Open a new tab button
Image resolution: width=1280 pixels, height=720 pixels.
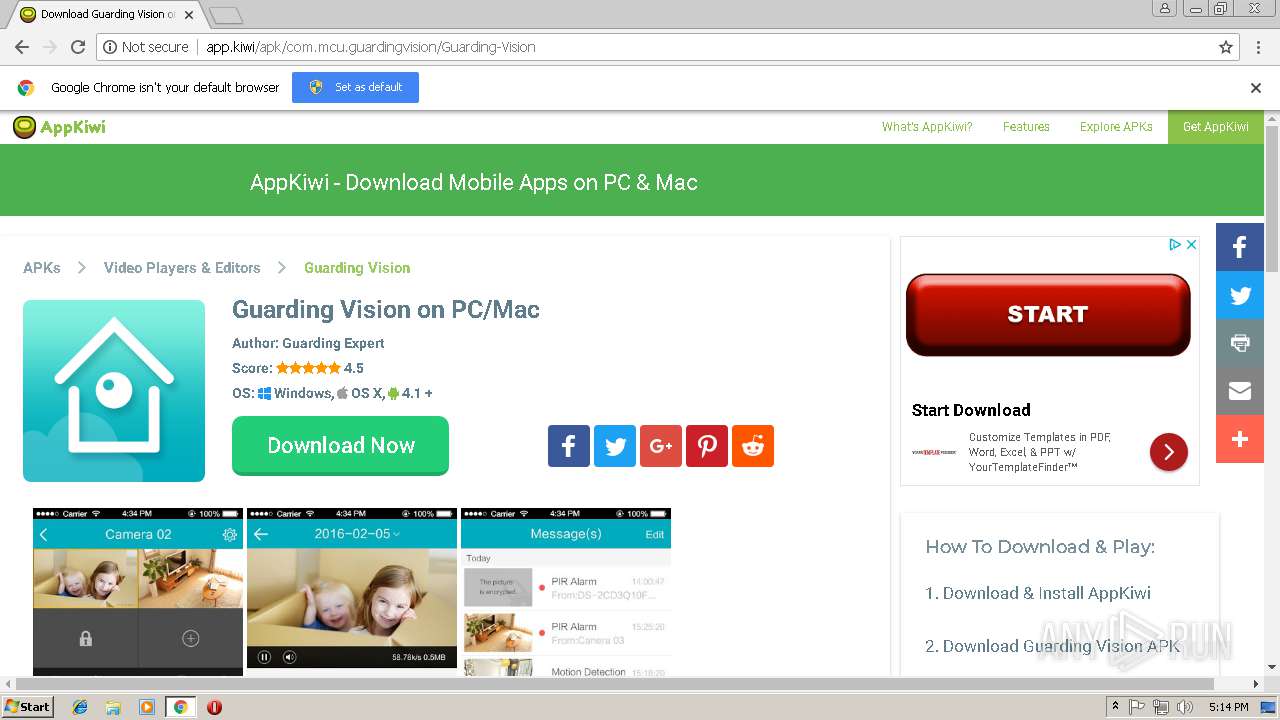click(226, 15)
